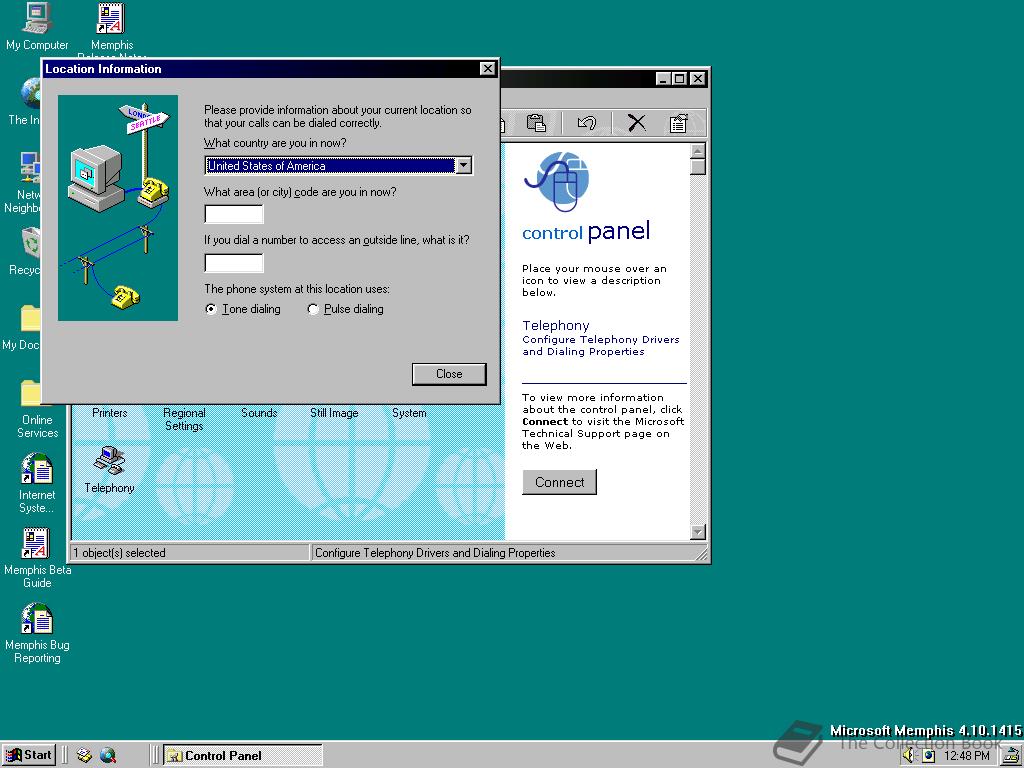Image resolution: width=1024 pixels, height=768 pixels.
Task: Select Still Image item in Control Panel
Action: [x=334, y=413]
